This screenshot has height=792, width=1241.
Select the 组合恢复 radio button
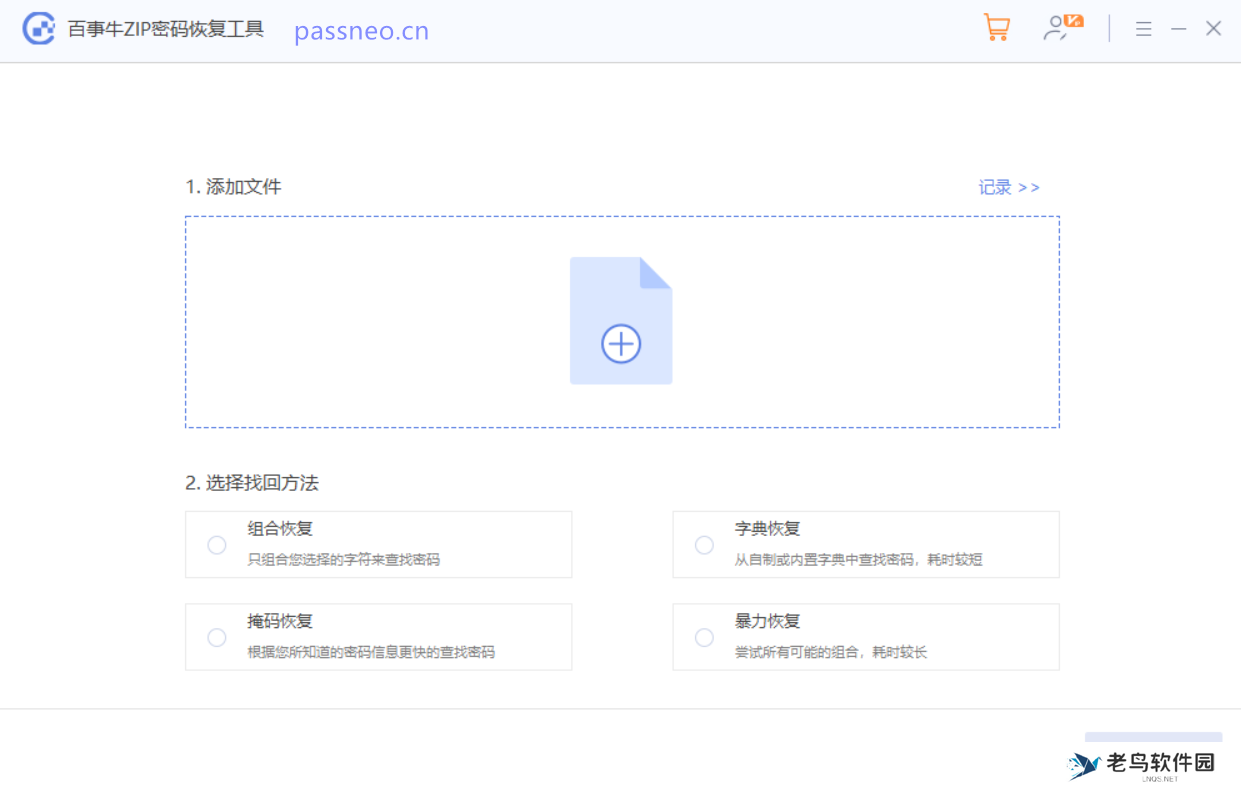coord(216,544)
